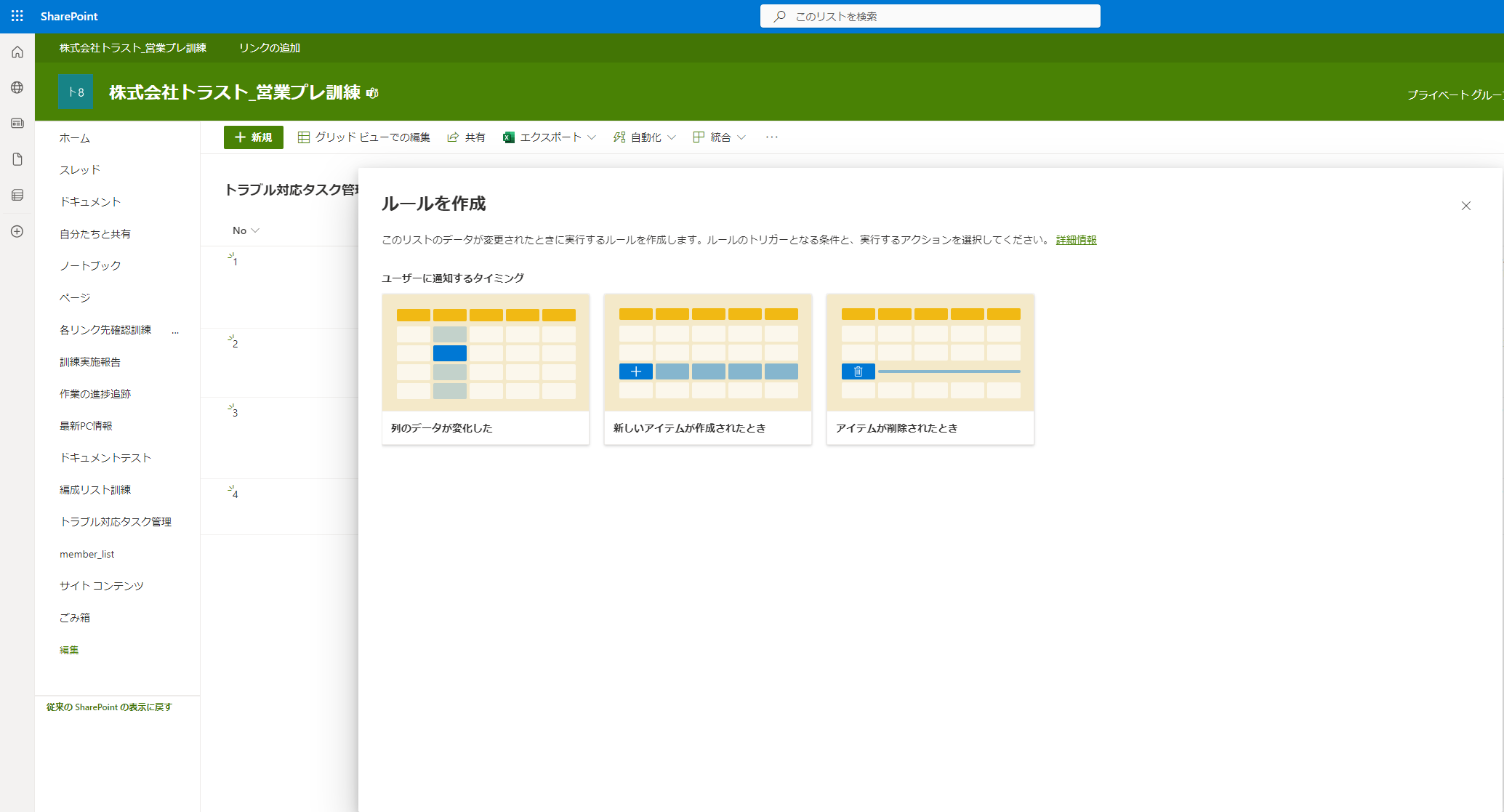
Task: Select 列のデータが変化した rule card
Action: click(486, 369)
